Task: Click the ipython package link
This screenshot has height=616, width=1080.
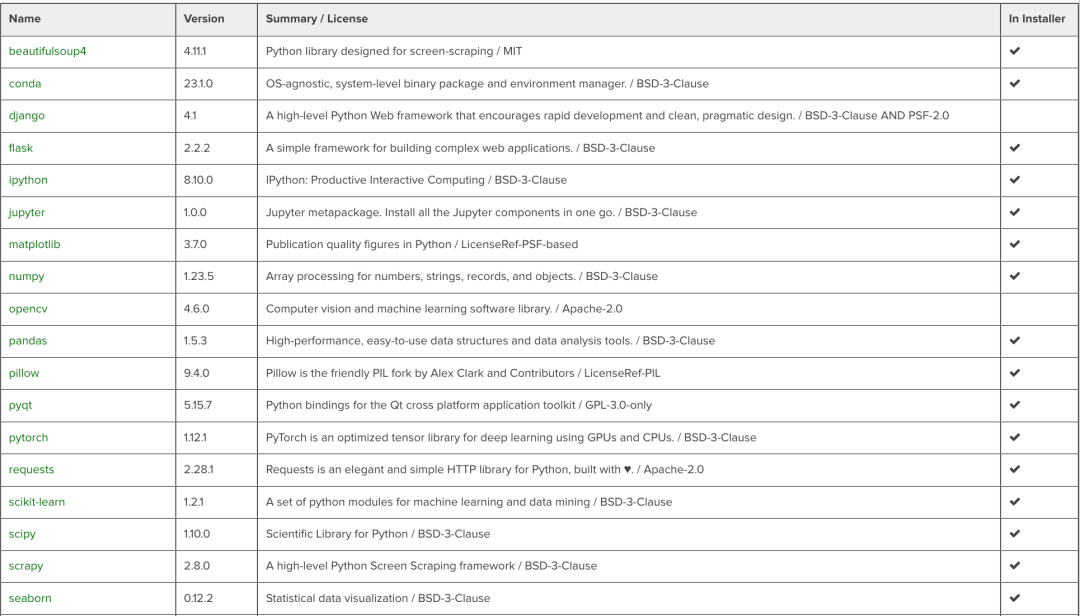Action: pyautogui.click(x=28, y=181)
